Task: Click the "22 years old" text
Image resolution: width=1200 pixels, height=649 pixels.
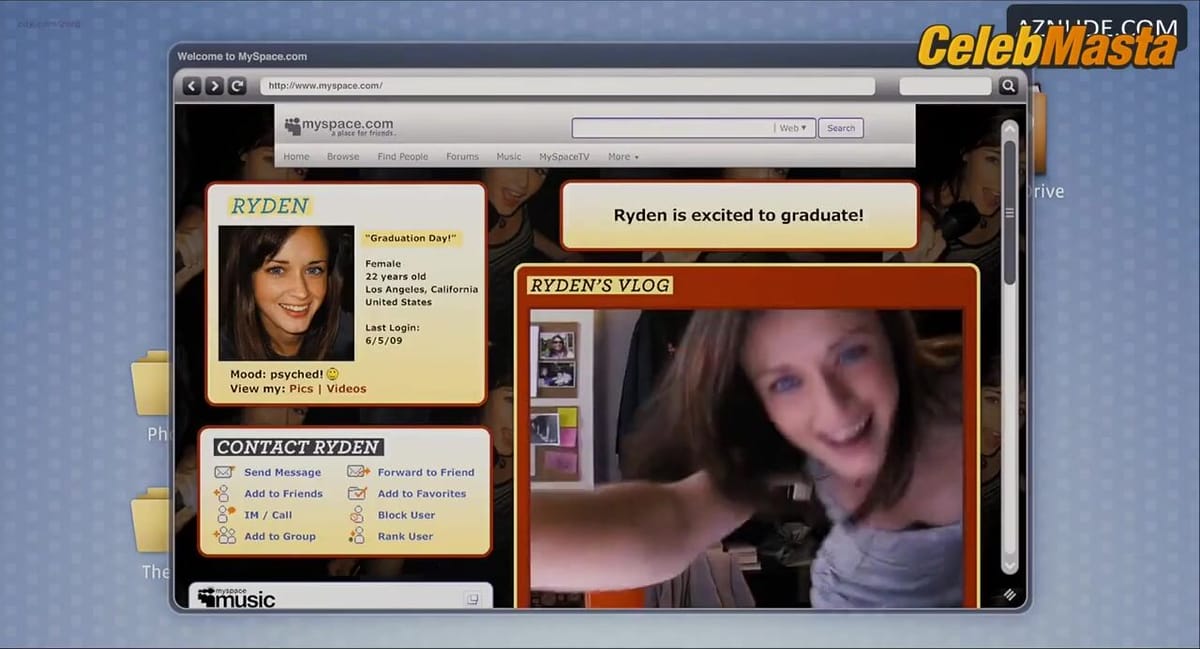Action: click(395, 277)
